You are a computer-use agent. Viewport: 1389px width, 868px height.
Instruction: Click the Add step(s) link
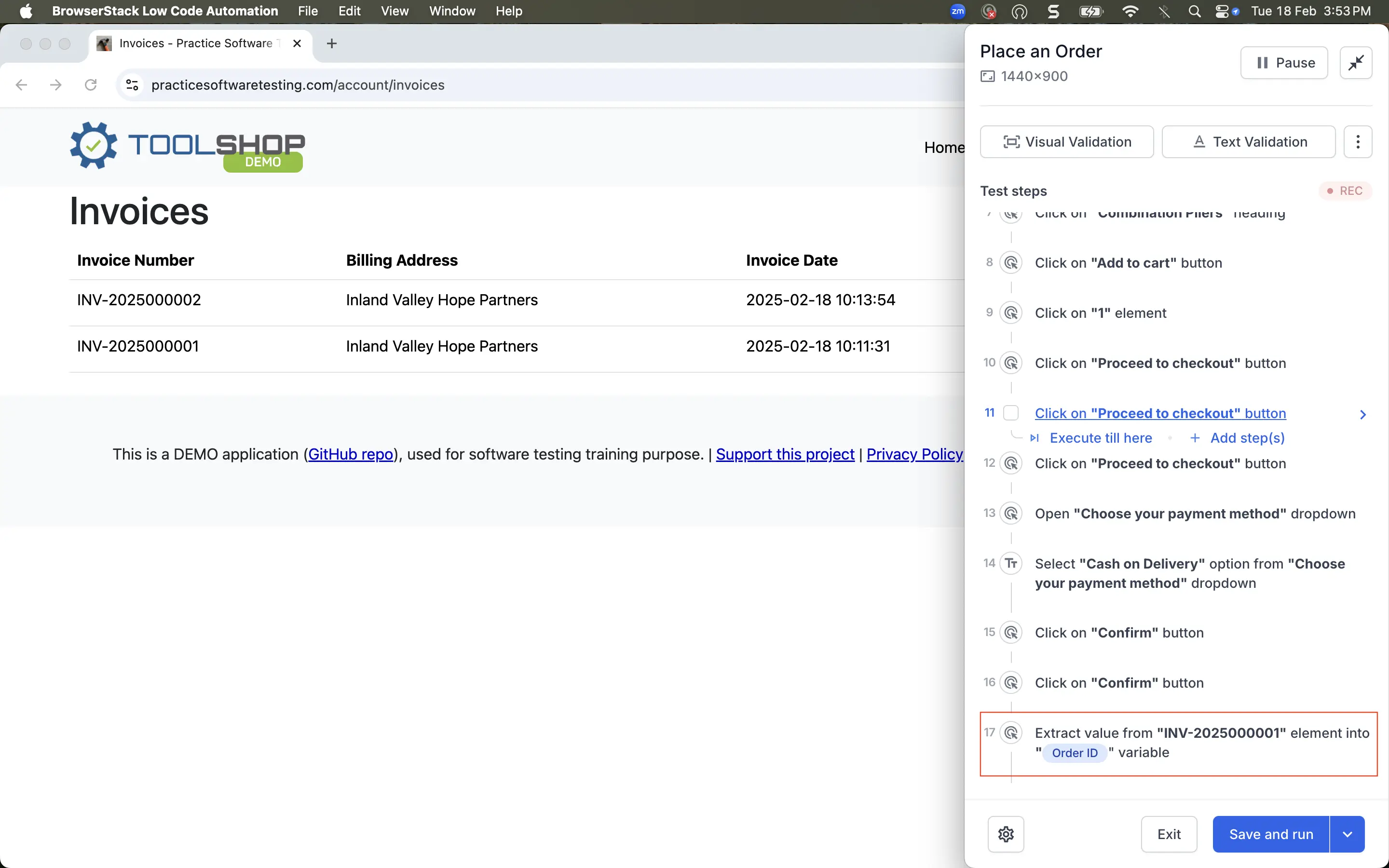click(x=1247, y=438)
